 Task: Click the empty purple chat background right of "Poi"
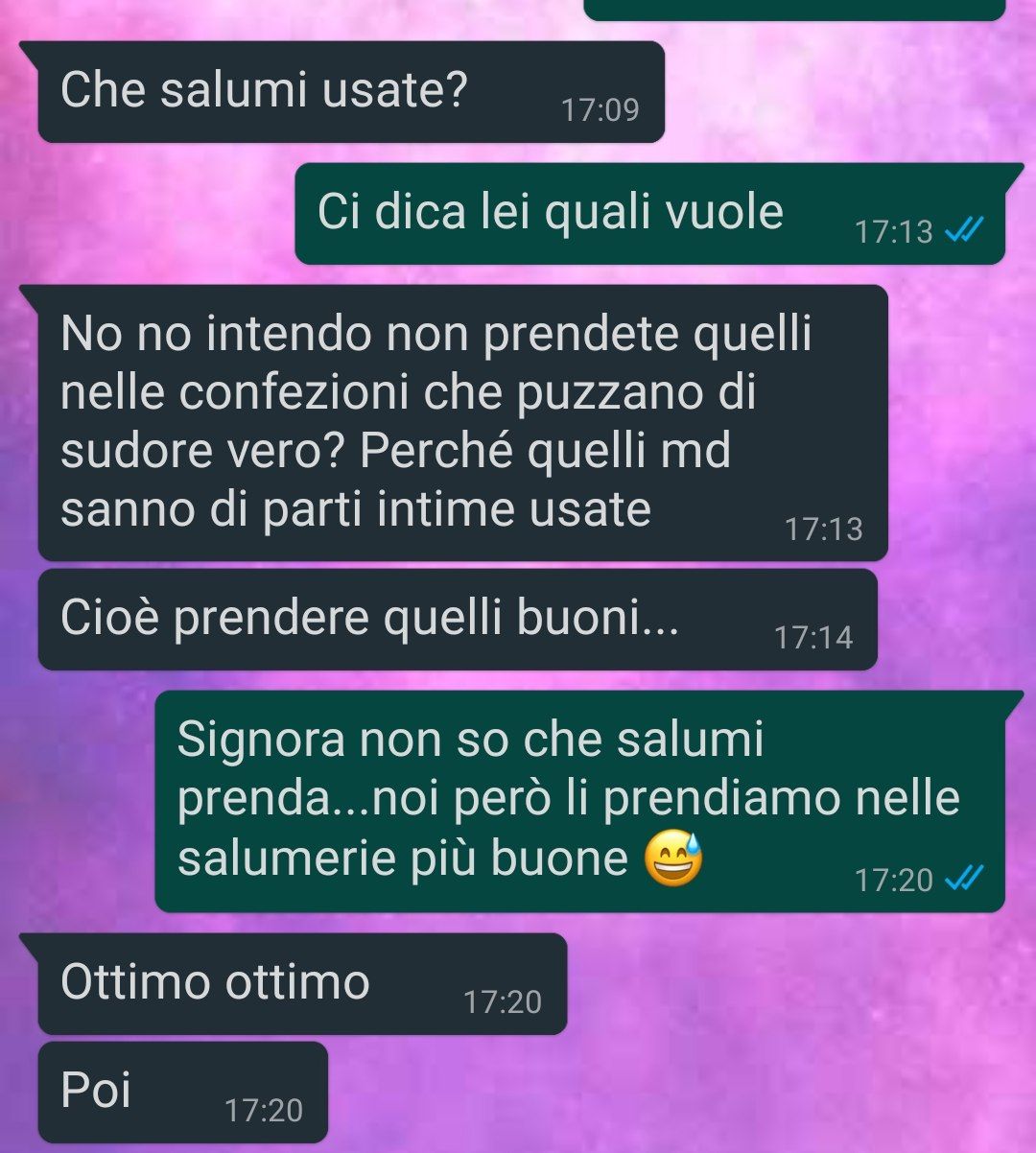point(671,1093)
